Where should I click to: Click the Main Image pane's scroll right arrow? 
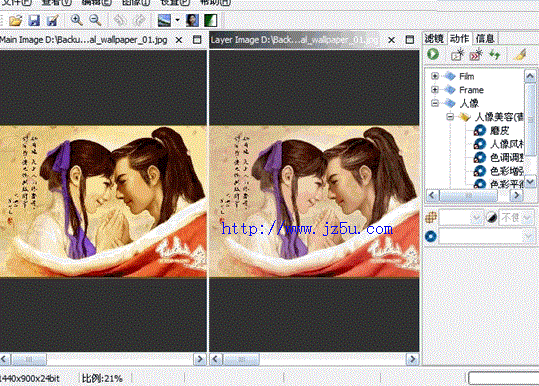[200, 360]
